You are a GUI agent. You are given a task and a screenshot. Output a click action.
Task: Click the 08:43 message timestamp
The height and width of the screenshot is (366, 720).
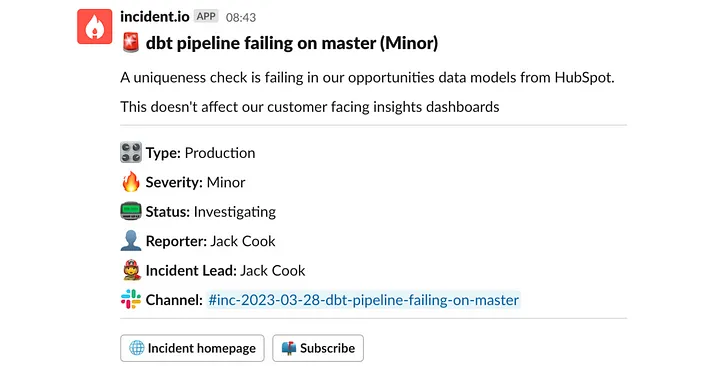pos(241,17)
